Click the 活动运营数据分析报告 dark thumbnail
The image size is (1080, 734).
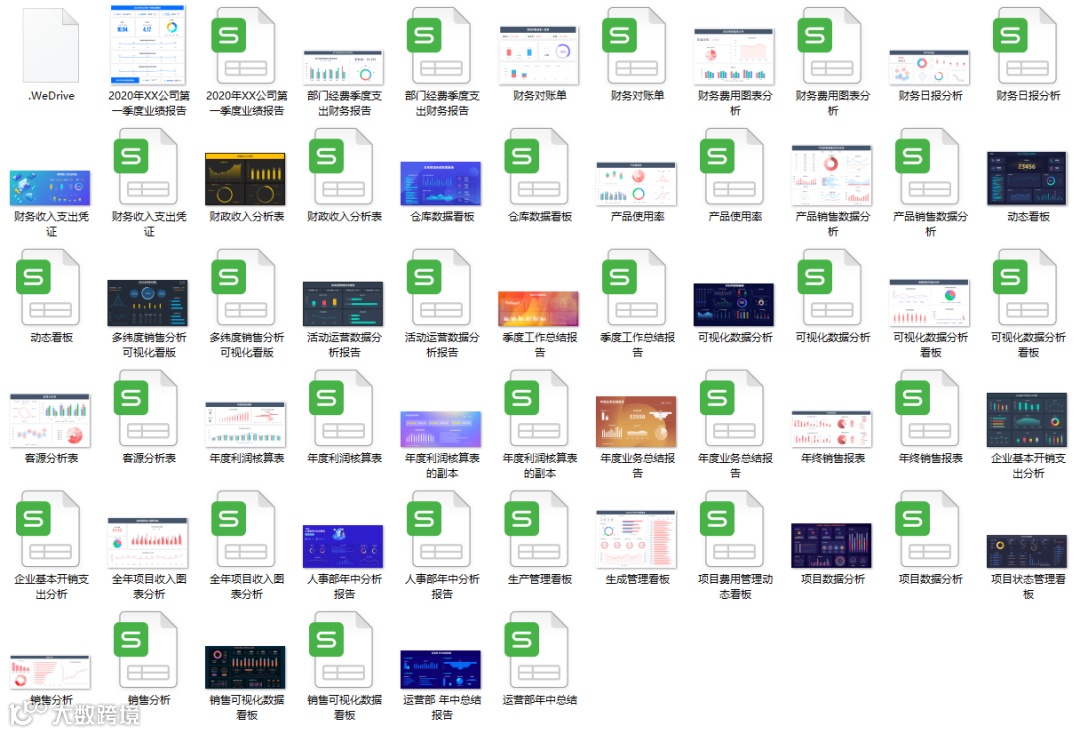pos(344,304)
